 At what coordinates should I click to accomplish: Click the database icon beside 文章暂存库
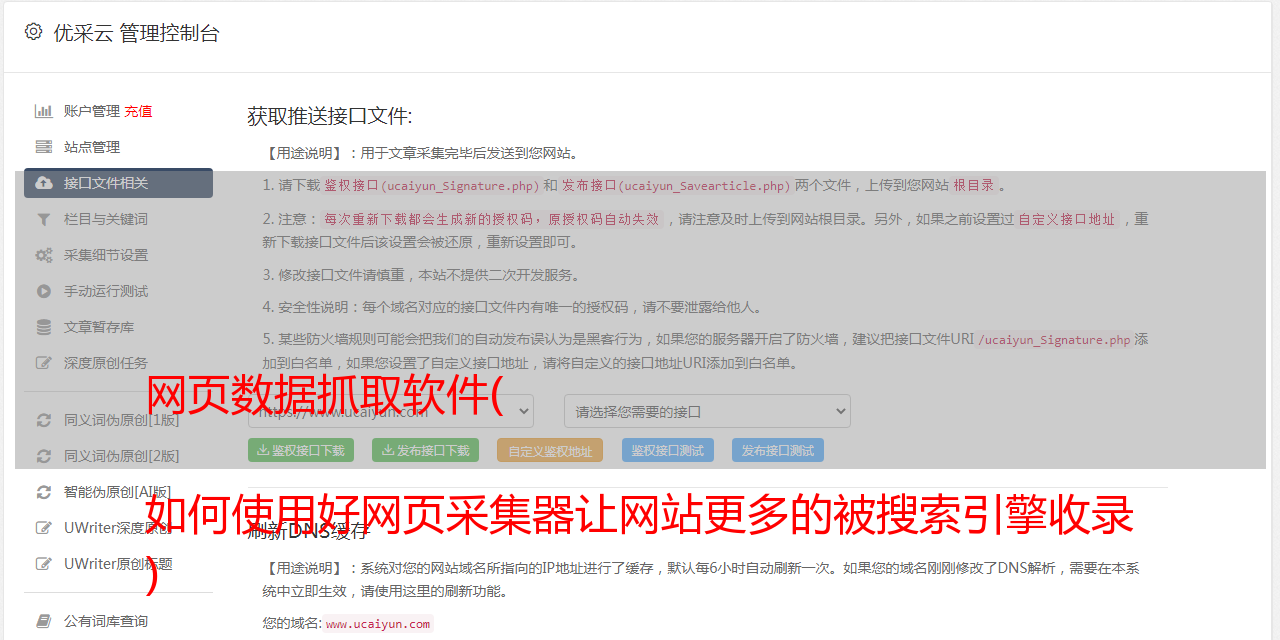click(44, 327)
